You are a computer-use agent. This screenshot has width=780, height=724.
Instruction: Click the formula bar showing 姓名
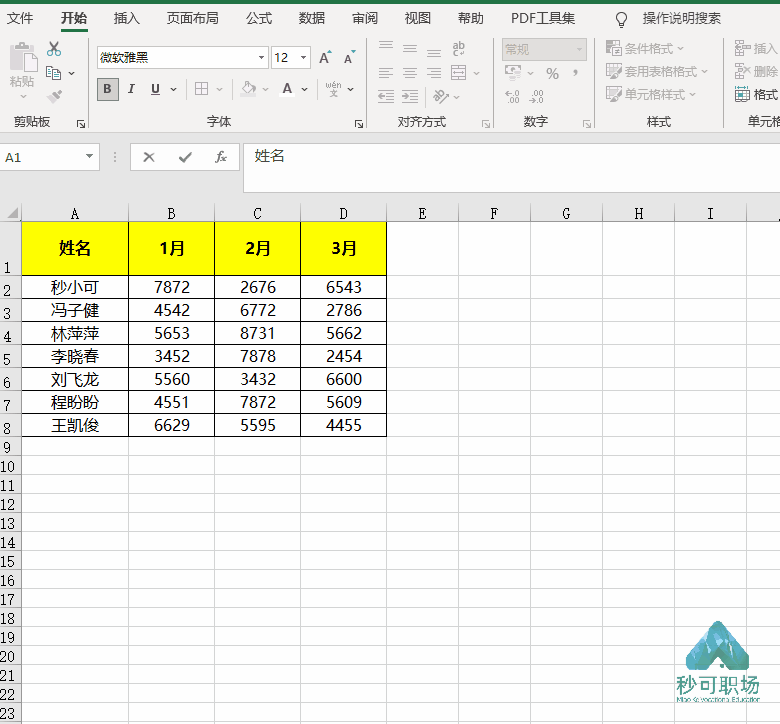[511, 167]
